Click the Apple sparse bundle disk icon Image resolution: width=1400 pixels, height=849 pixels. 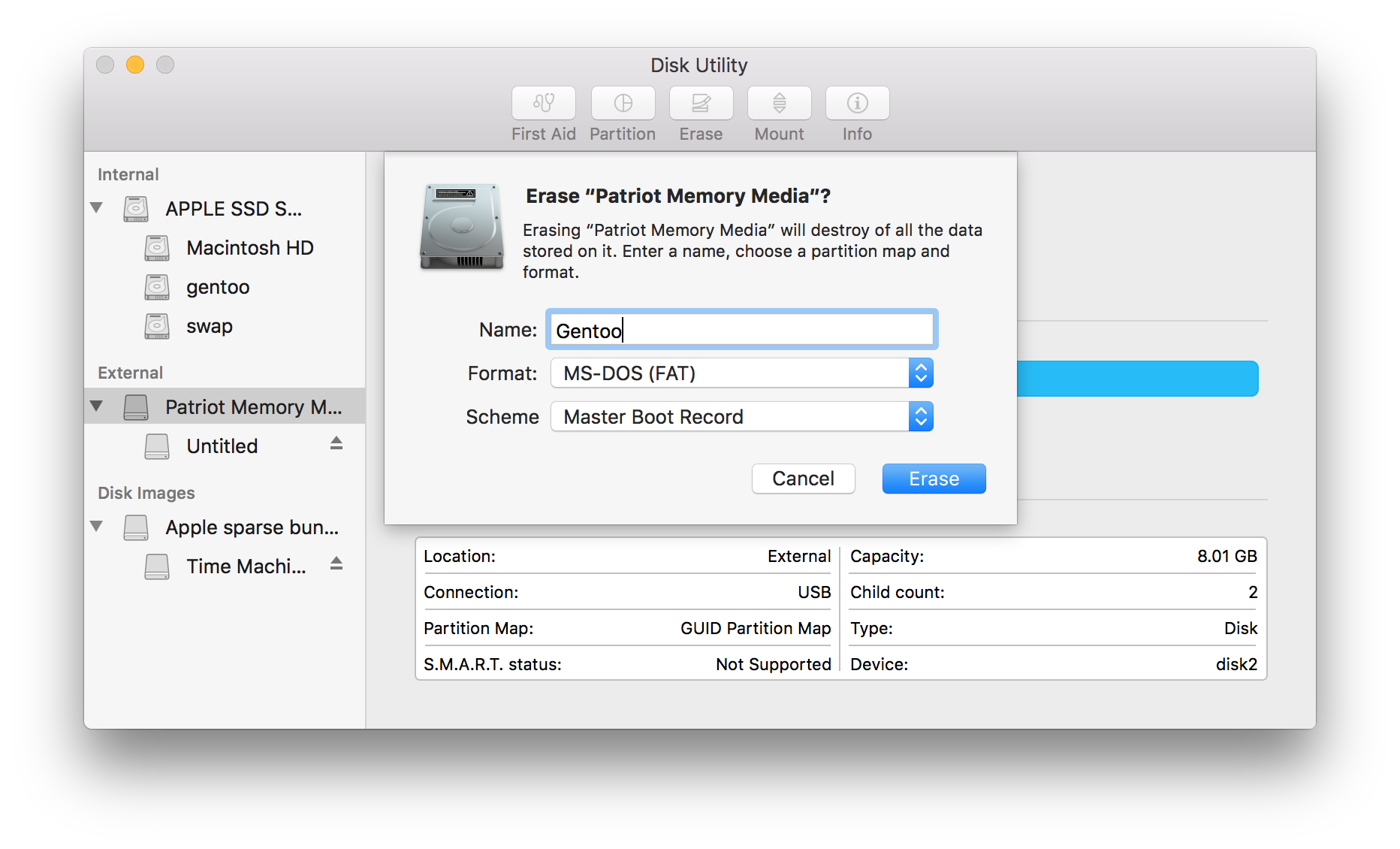click(x=136, y=527)
